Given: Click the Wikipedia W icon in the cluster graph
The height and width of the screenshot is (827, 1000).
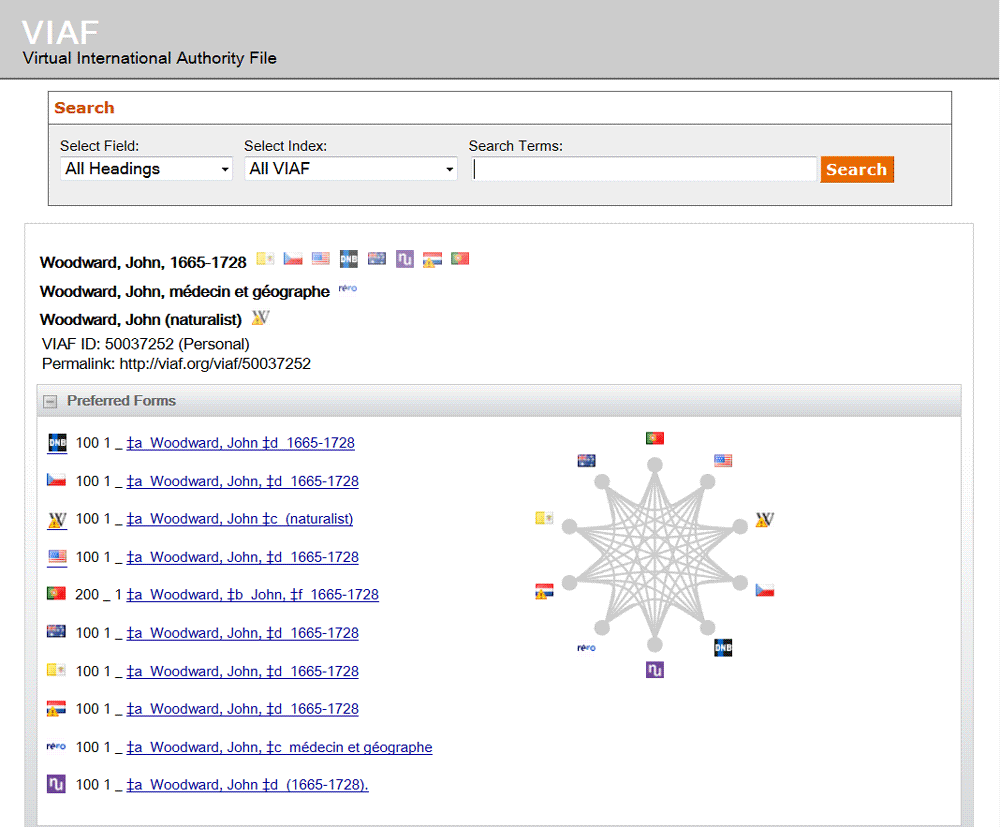Looking at the screenshot, I should 765,520.
